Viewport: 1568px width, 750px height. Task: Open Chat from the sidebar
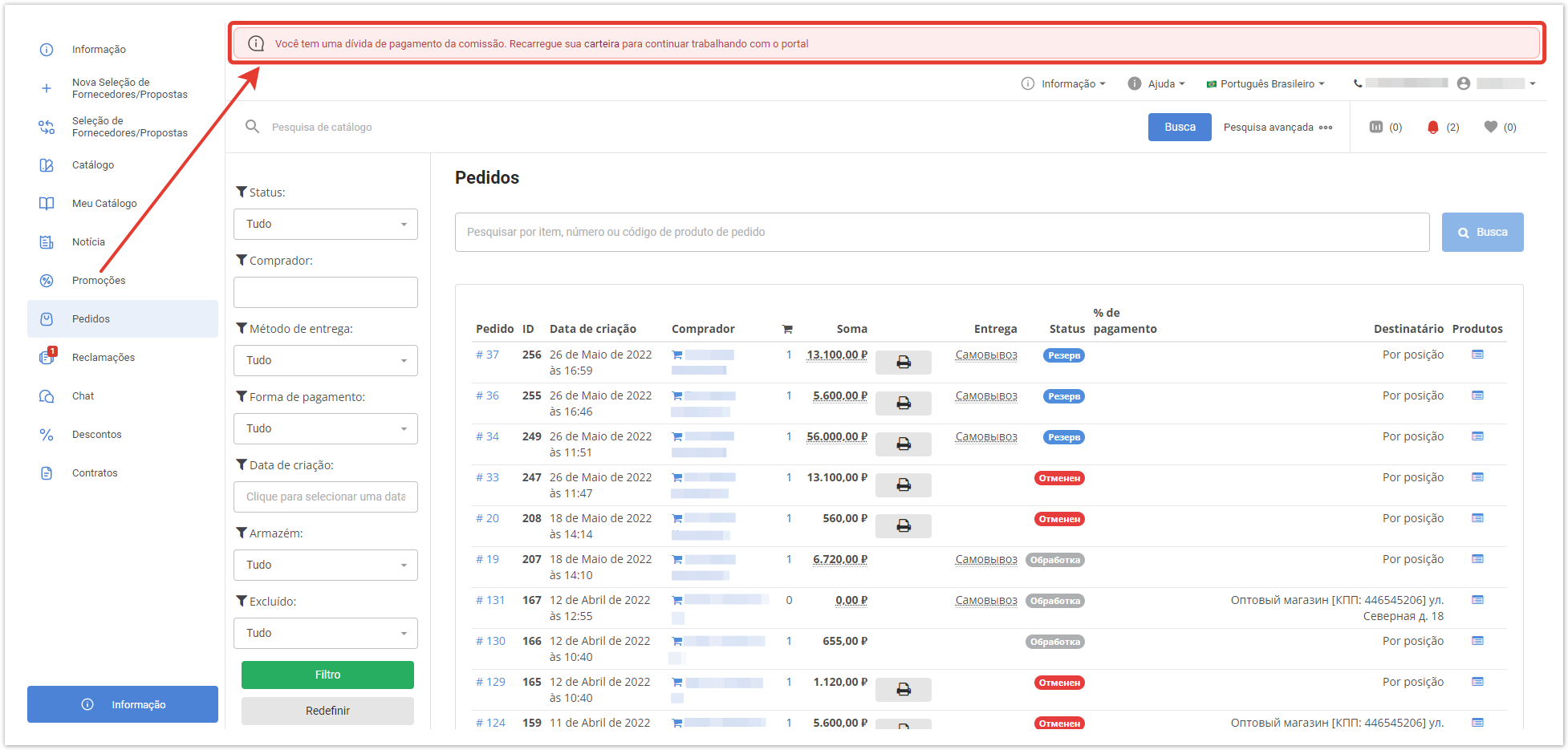point(83,396)
